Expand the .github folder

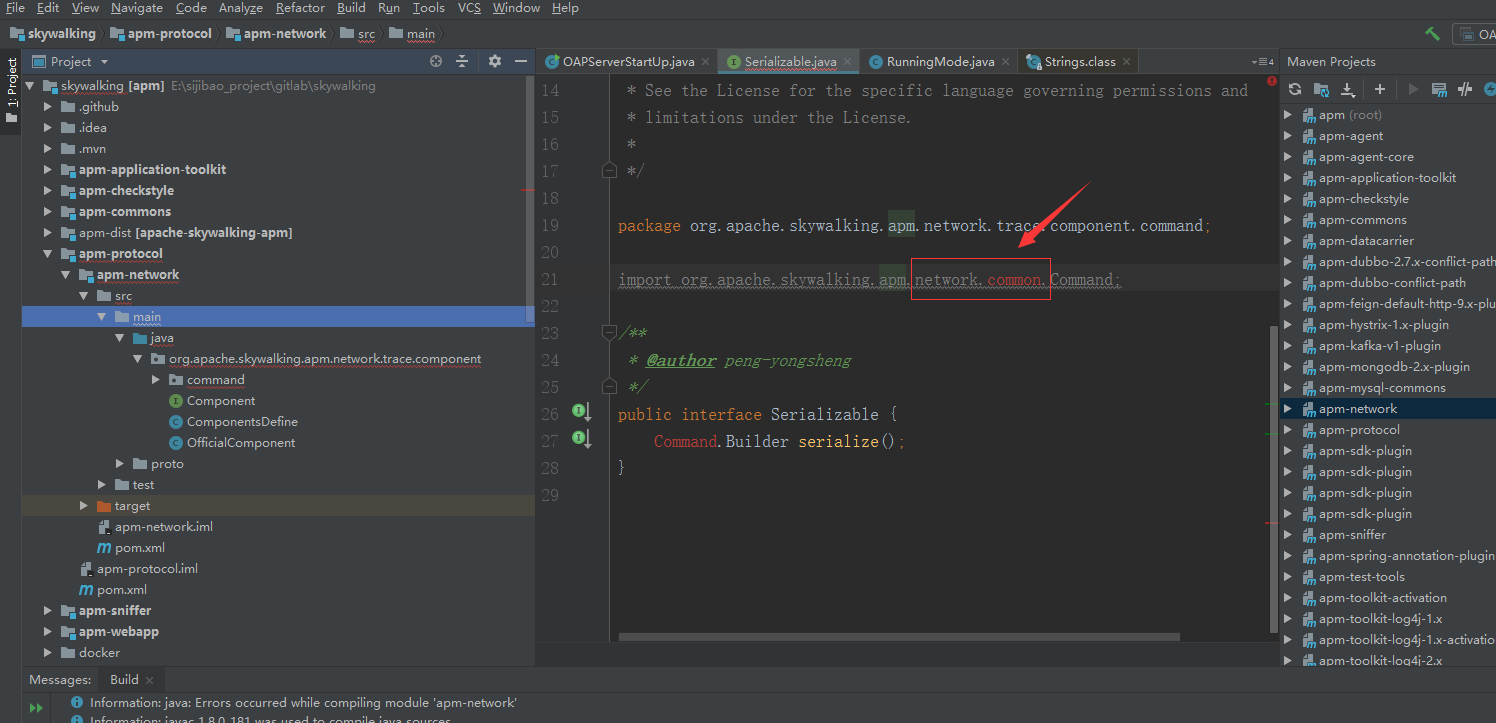(47, 106)
